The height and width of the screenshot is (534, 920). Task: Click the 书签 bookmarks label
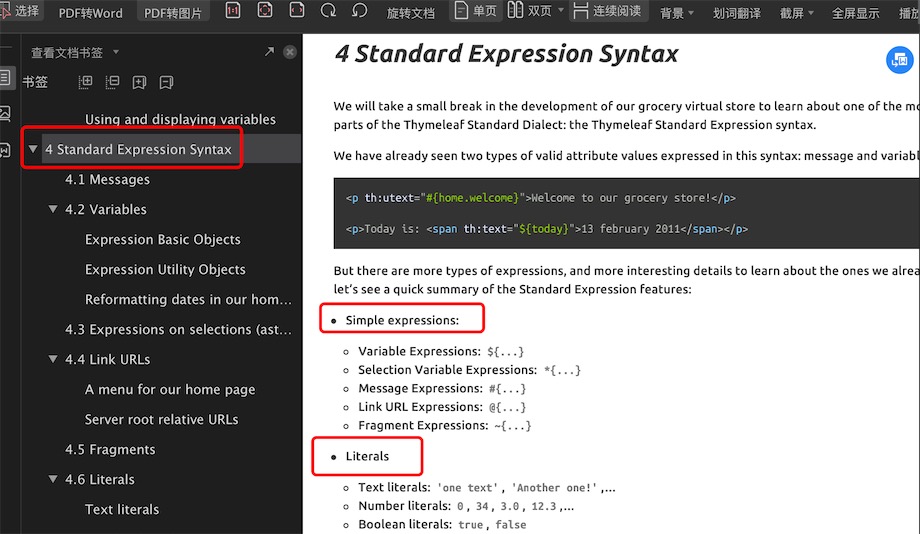click(x=35, y=82)
